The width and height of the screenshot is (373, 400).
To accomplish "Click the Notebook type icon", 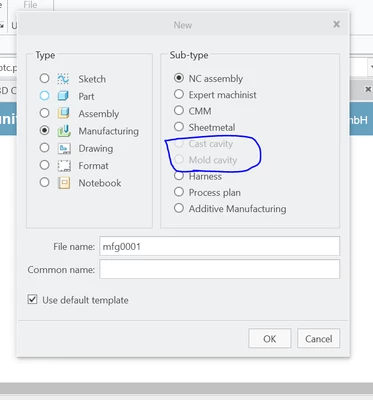I will click(x=64, y=183).
